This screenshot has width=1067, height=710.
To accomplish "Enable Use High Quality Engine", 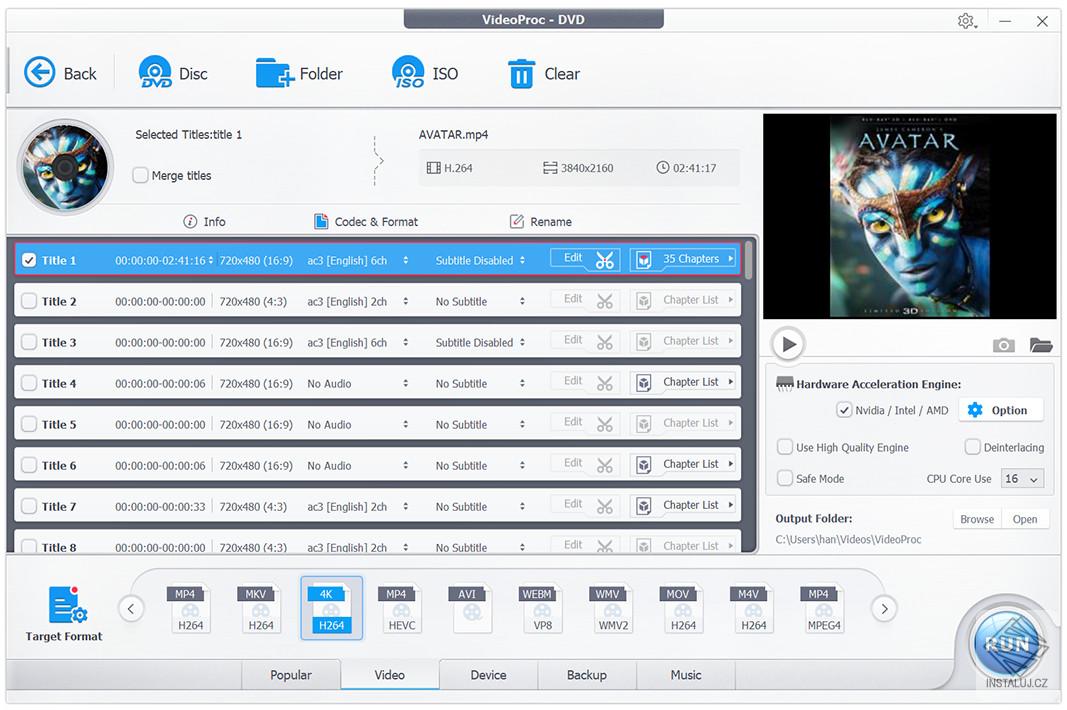I will [785, 447].
